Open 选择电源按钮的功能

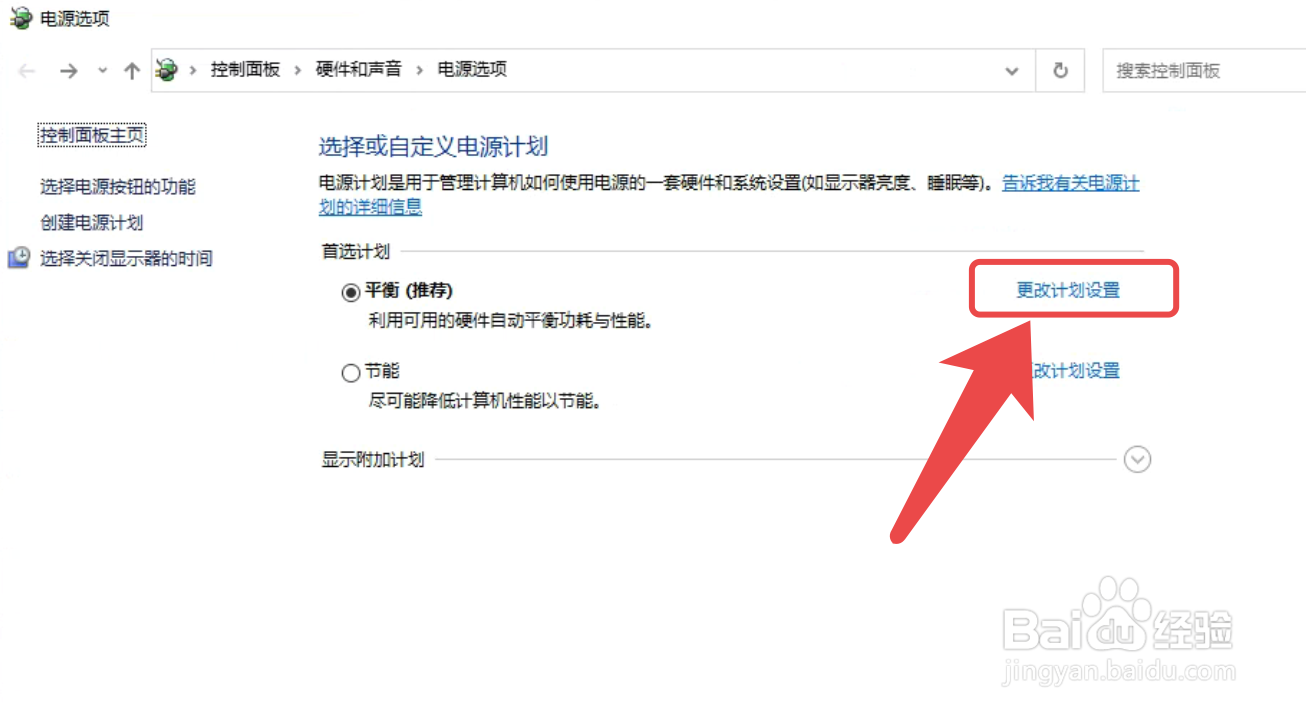pyautogui.click(x=118, y=186)
